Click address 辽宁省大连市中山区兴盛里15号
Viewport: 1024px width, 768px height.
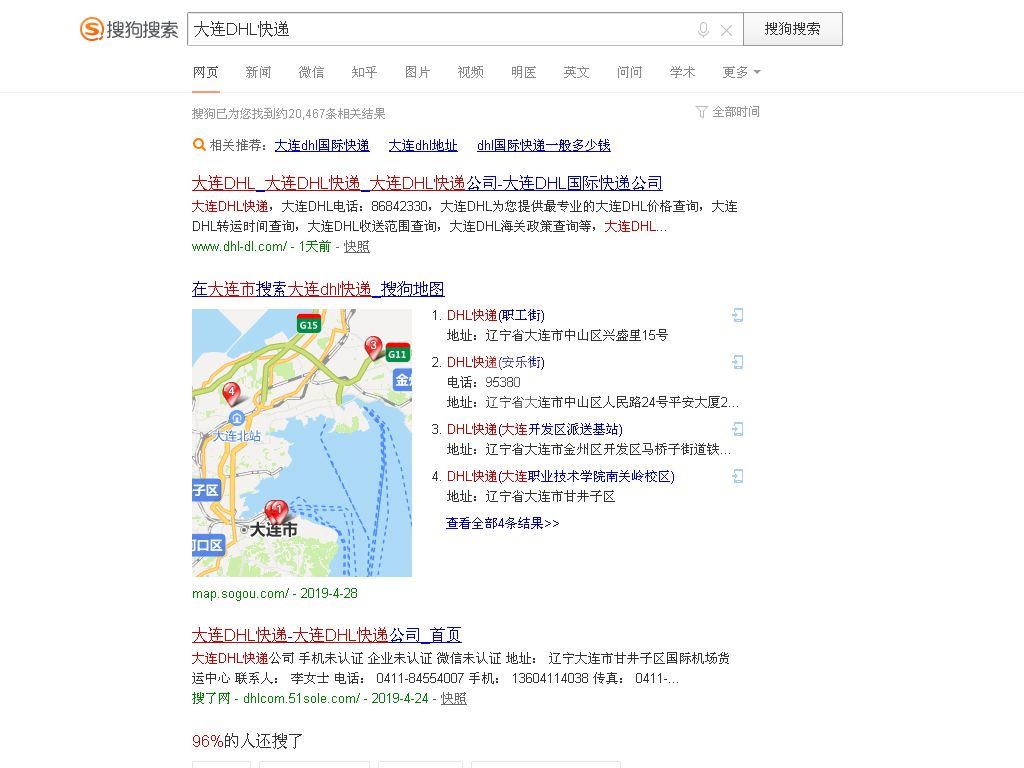[577, 336]
